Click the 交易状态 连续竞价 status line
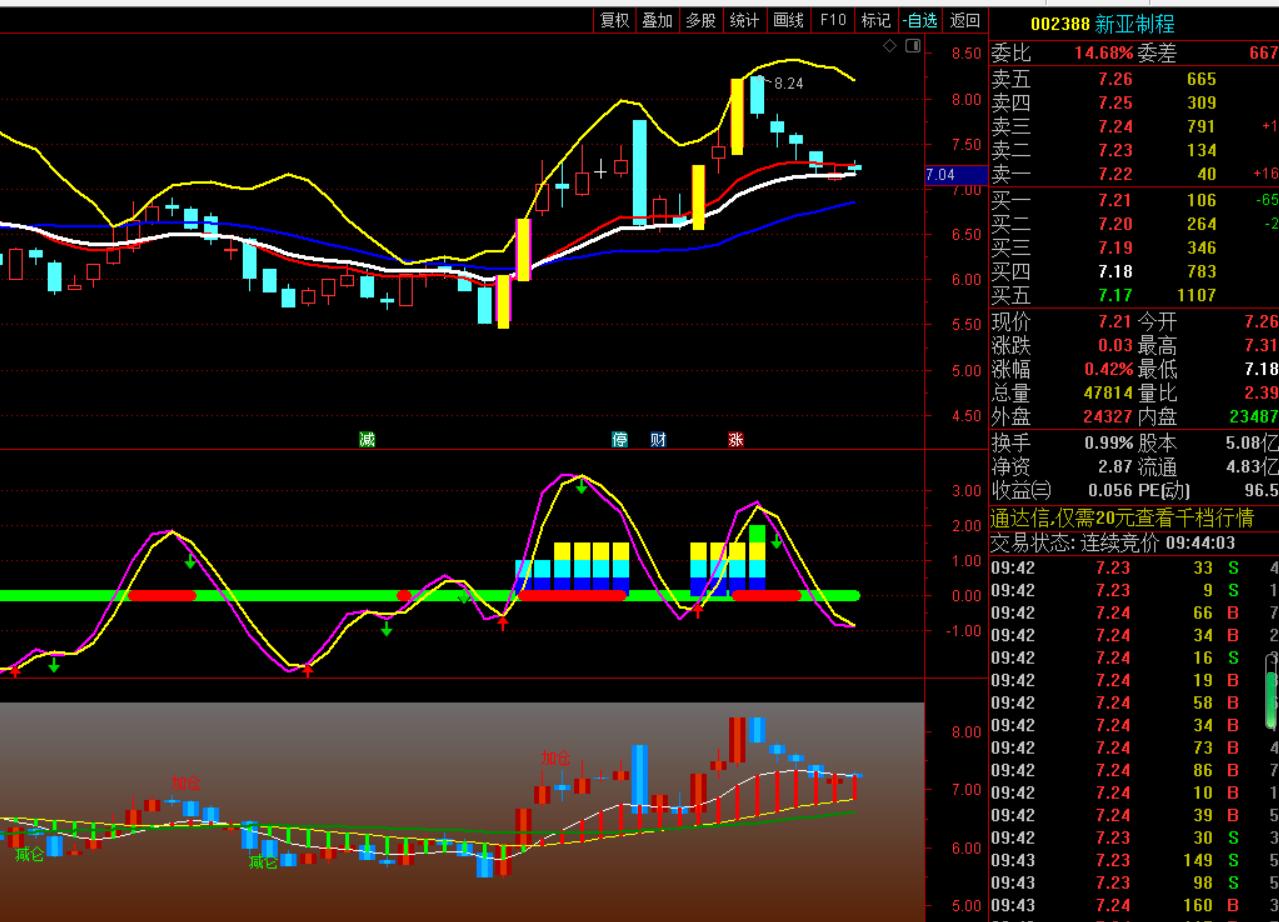 [1112, 543]
